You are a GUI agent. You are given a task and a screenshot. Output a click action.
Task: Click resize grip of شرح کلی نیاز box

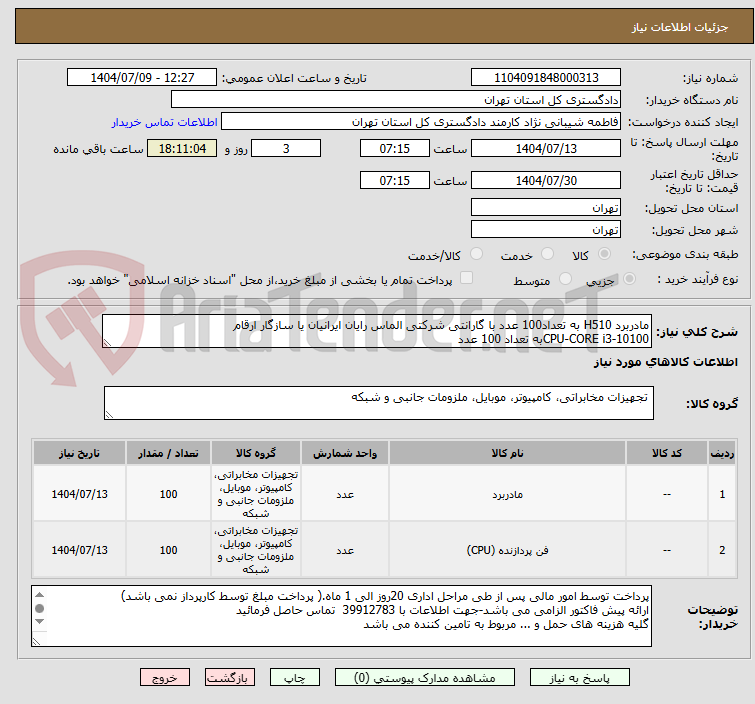[x=107, y=342]
